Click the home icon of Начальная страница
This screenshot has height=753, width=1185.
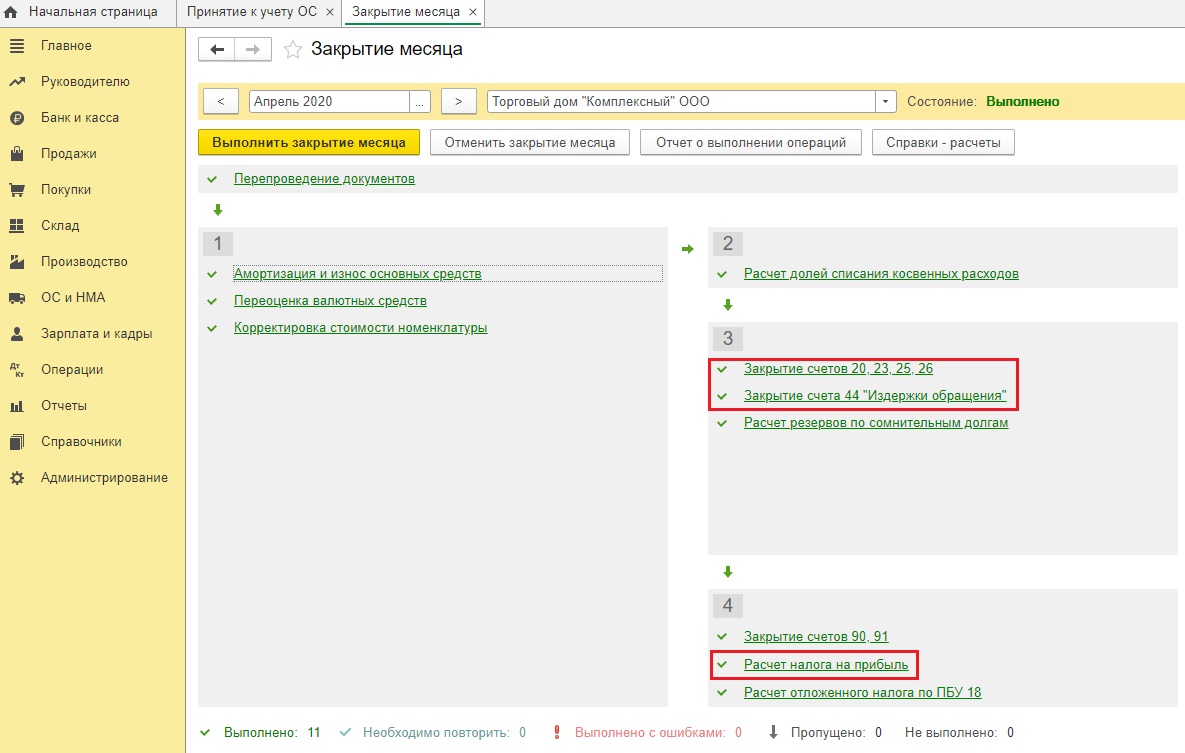click(11, 12)
